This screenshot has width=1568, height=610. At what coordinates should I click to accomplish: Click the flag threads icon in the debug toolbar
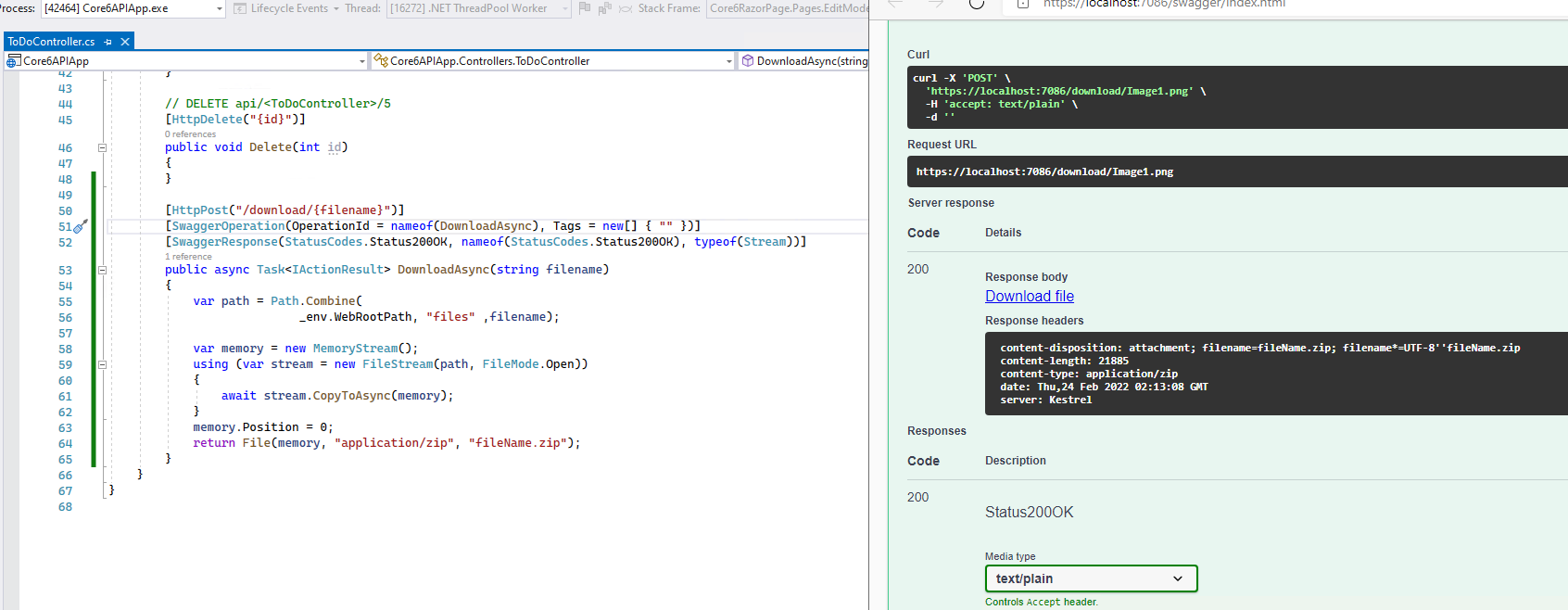click(x=584, y=7)
